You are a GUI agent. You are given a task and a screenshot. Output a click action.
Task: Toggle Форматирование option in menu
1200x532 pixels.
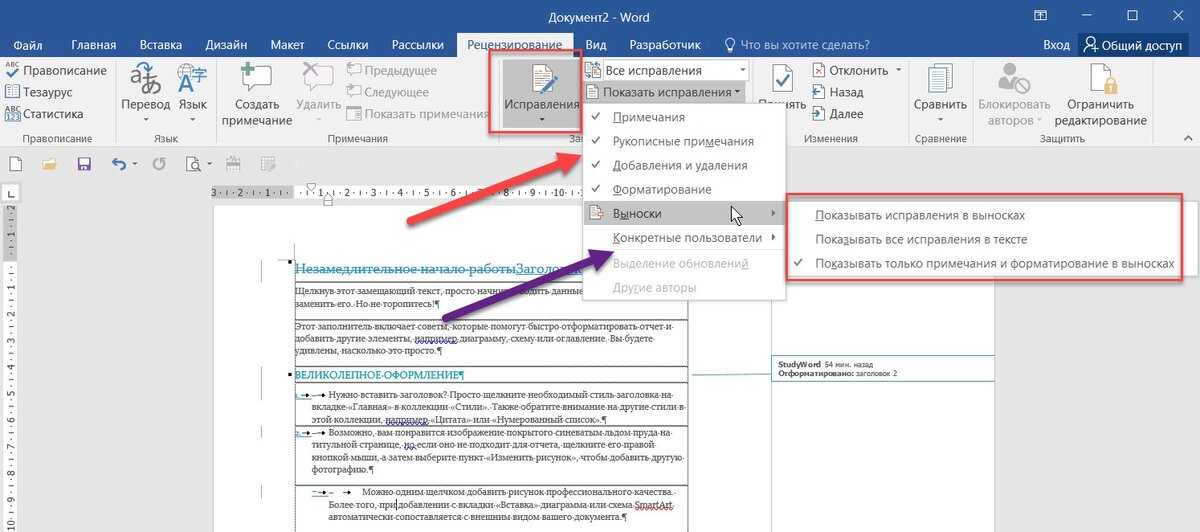click(684, 189)
